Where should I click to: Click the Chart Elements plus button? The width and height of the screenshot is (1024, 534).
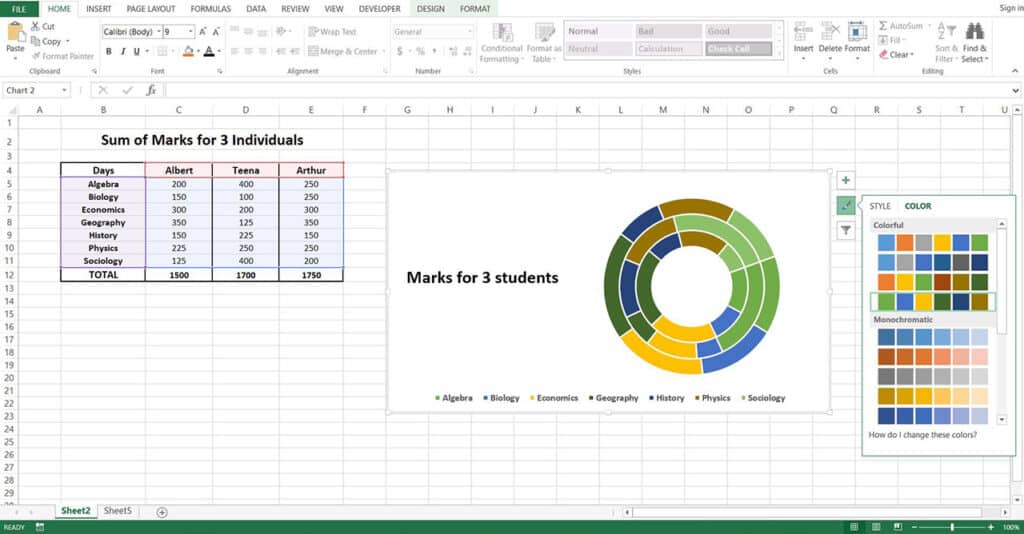click(846, 181)
